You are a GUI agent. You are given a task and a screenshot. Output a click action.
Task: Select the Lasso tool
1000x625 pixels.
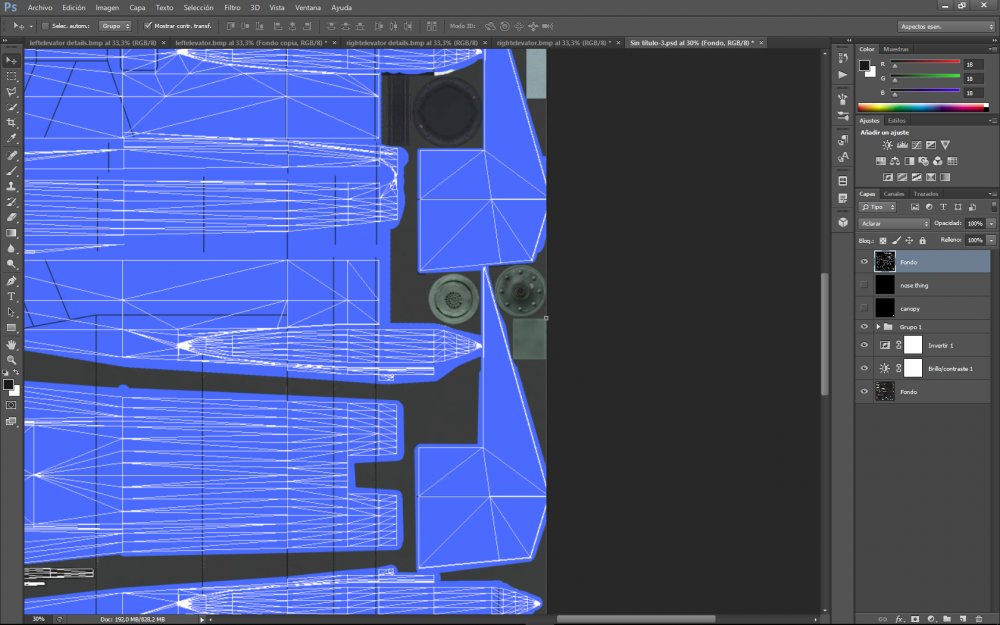point(11,92)
